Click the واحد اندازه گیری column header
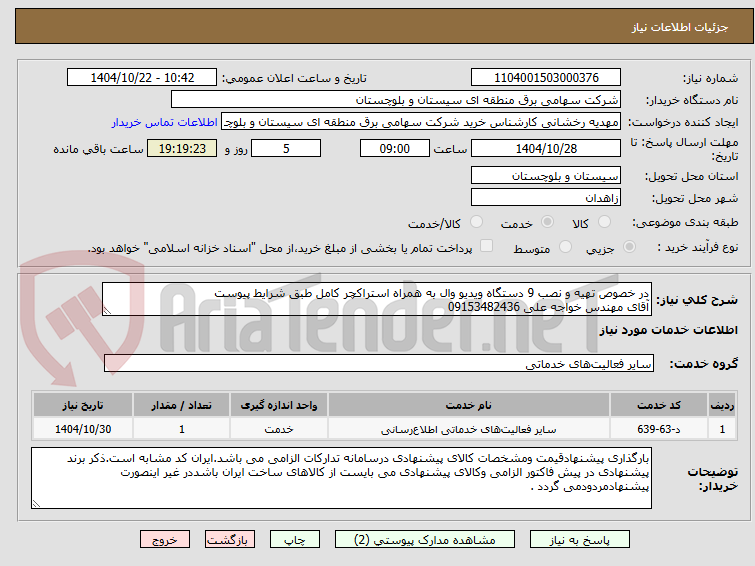 [x=279, y=405]
